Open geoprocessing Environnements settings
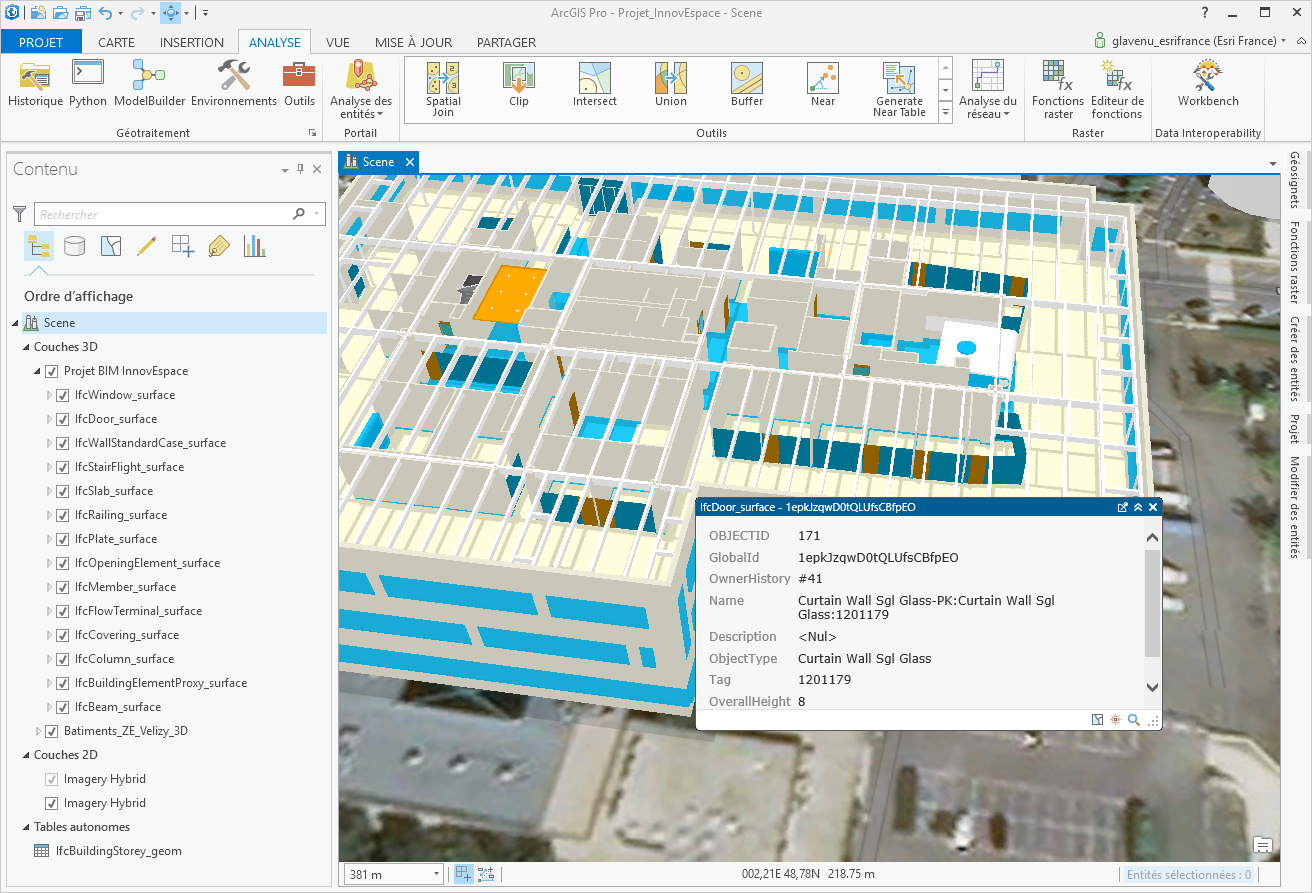Viewport: 1312px width, 893px height. click(x=234, y=84)
